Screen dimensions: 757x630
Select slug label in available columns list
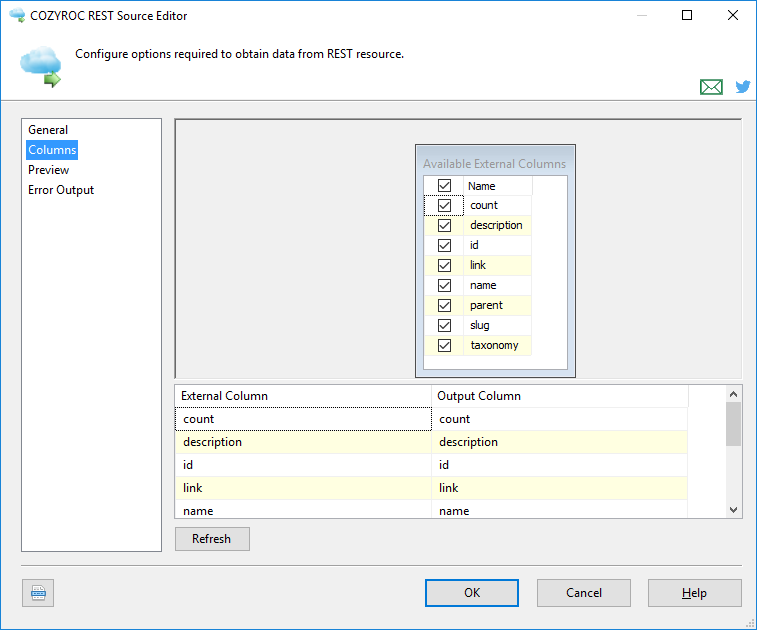(x=480, y=325)
